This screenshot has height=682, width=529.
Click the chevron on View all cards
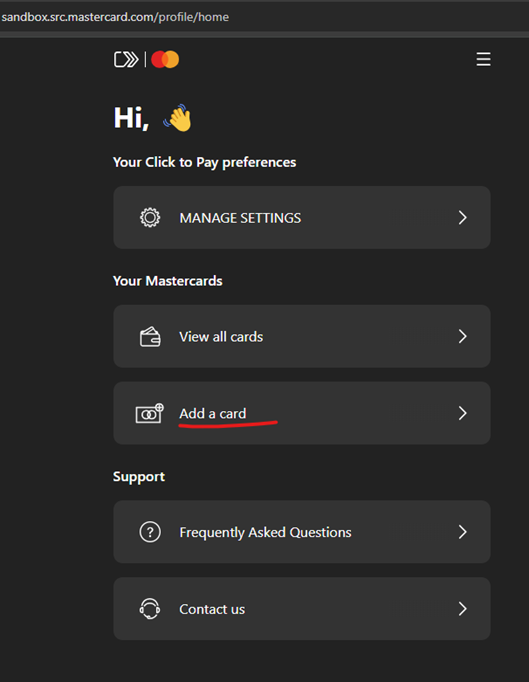462,336
